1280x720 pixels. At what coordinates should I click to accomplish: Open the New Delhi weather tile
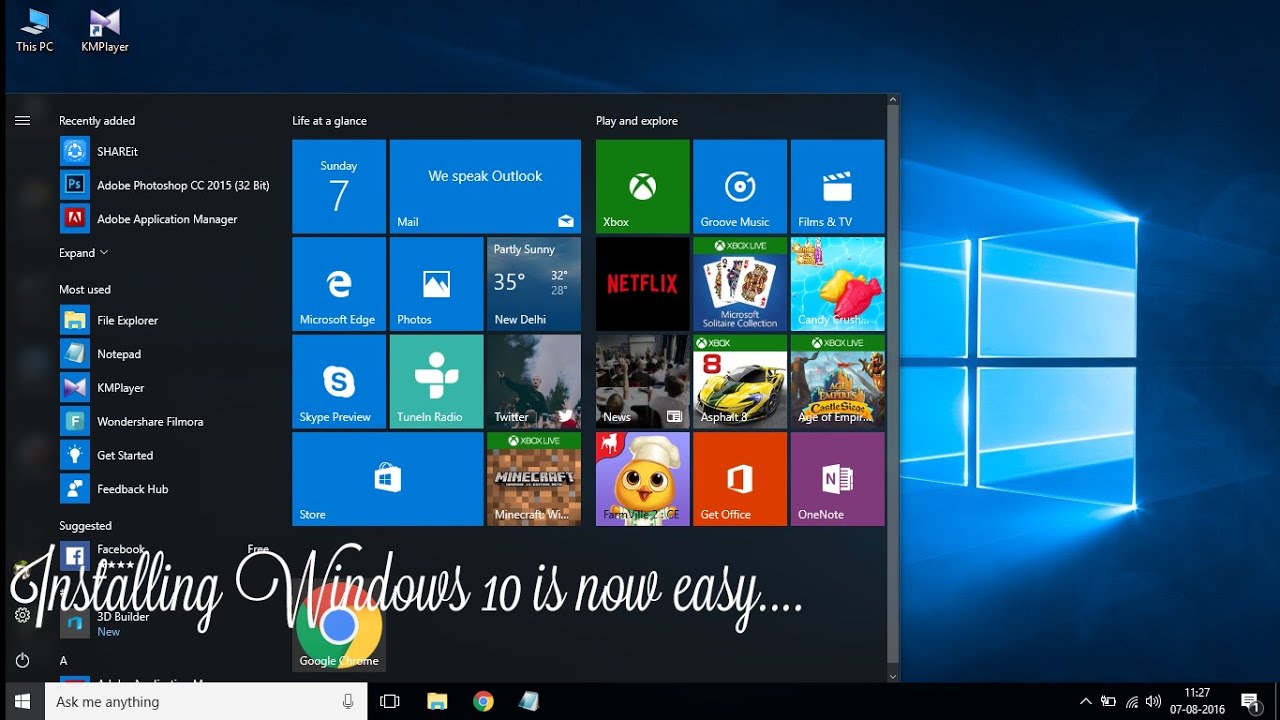pyautogui.click(x=534, y=284)
